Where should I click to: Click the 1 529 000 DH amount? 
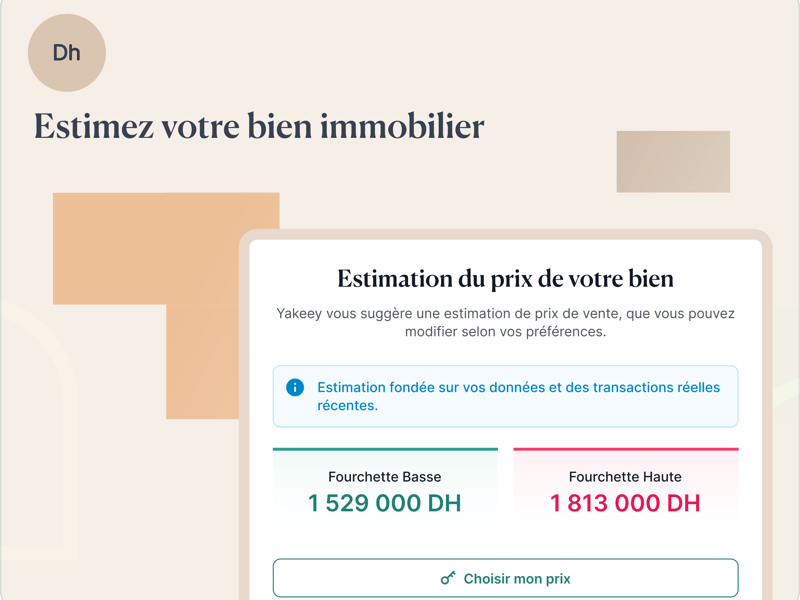(385, 503)
